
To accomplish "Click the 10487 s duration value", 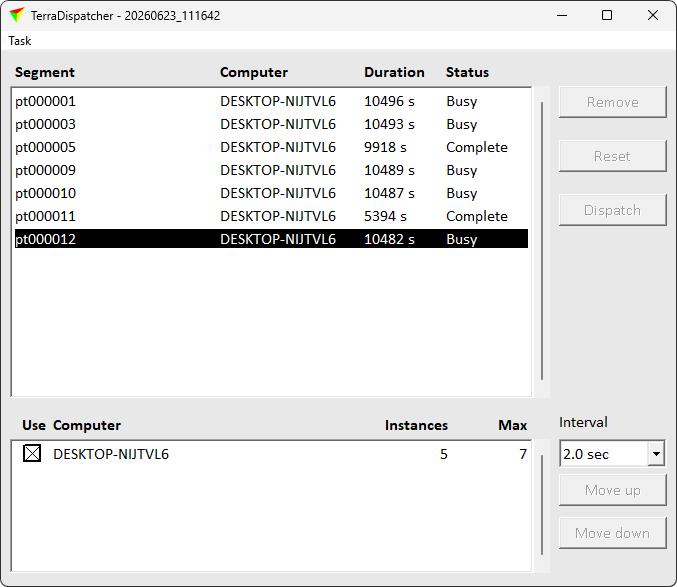I will [x=389, y=193].
